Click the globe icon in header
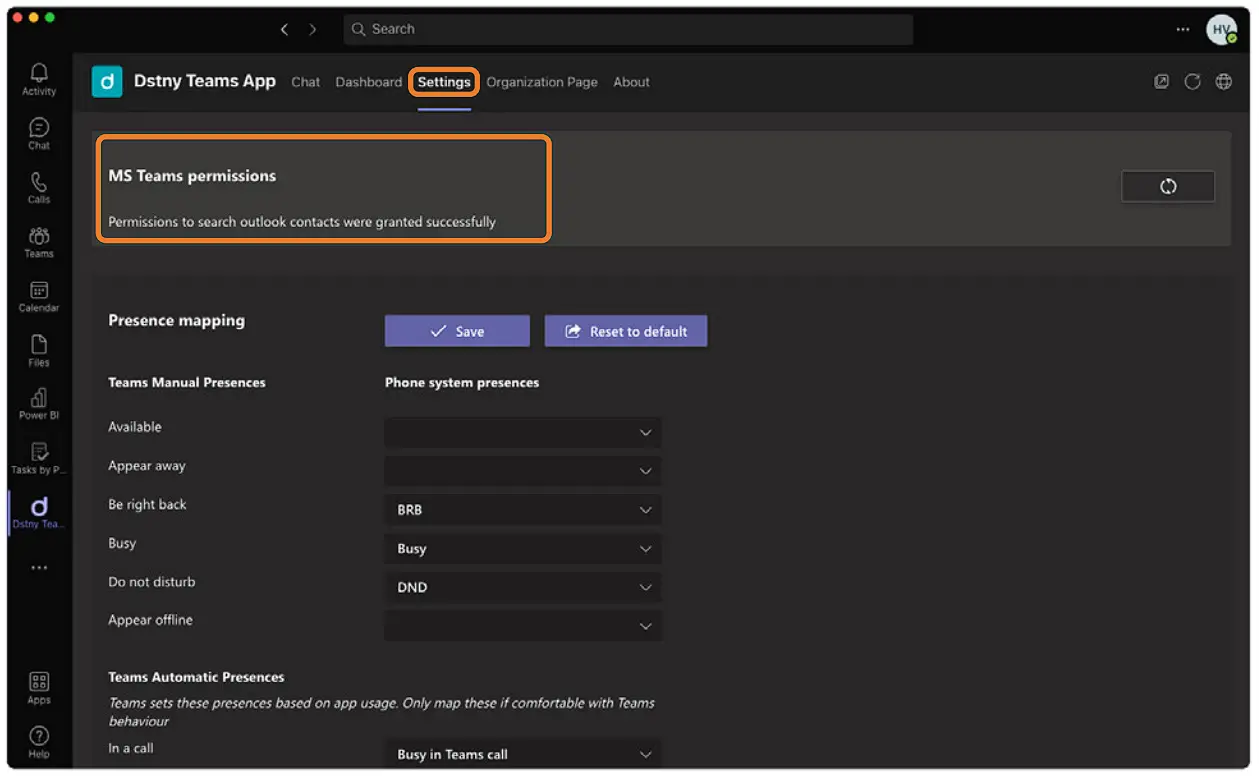This screenshot has height=779, width=1259. (x=1223, y=82)
